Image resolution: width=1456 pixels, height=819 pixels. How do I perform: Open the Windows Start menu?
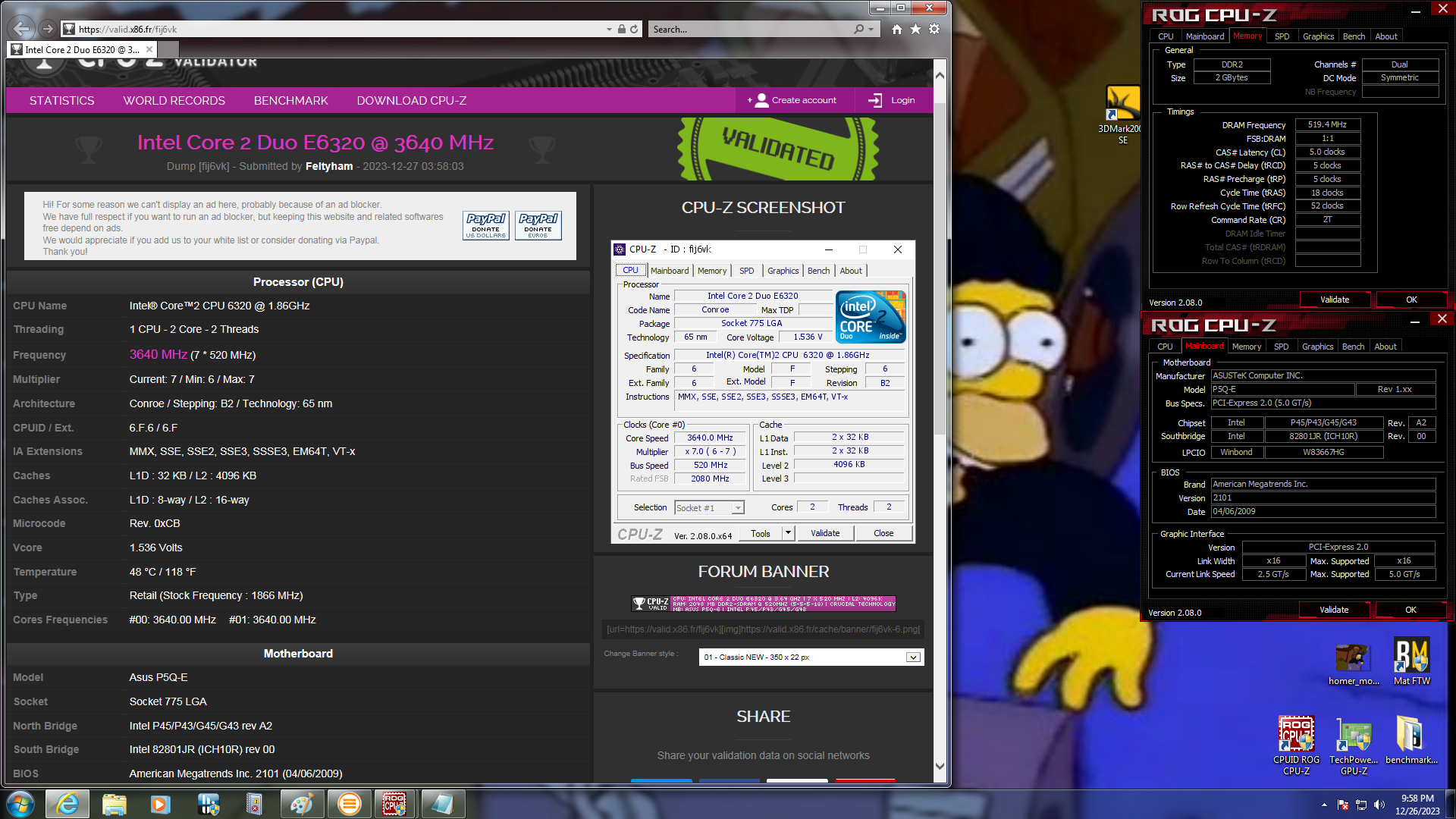pos(20,804)
